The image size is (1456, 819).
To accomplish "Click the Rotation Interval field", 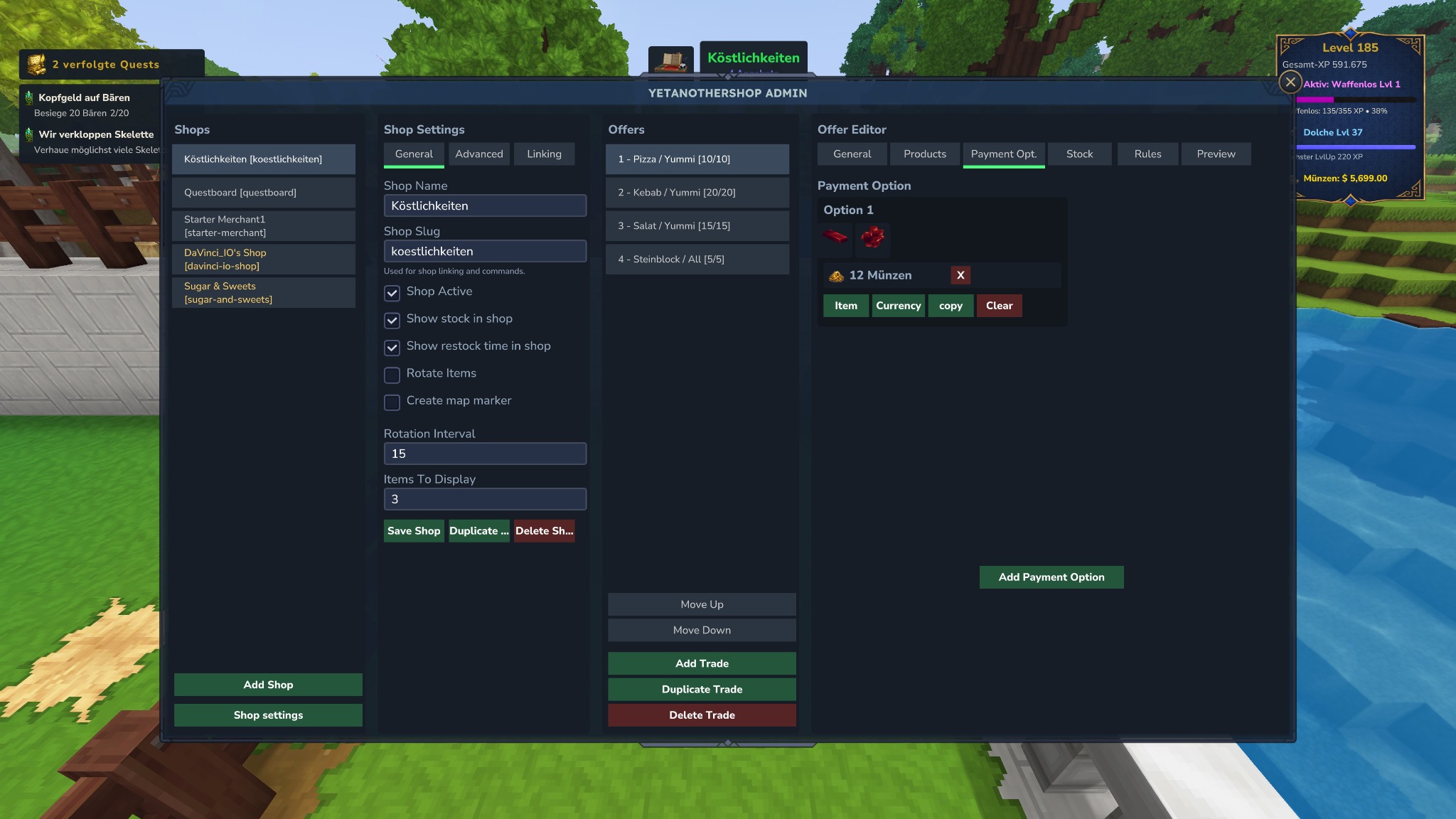I will (486, 454).
